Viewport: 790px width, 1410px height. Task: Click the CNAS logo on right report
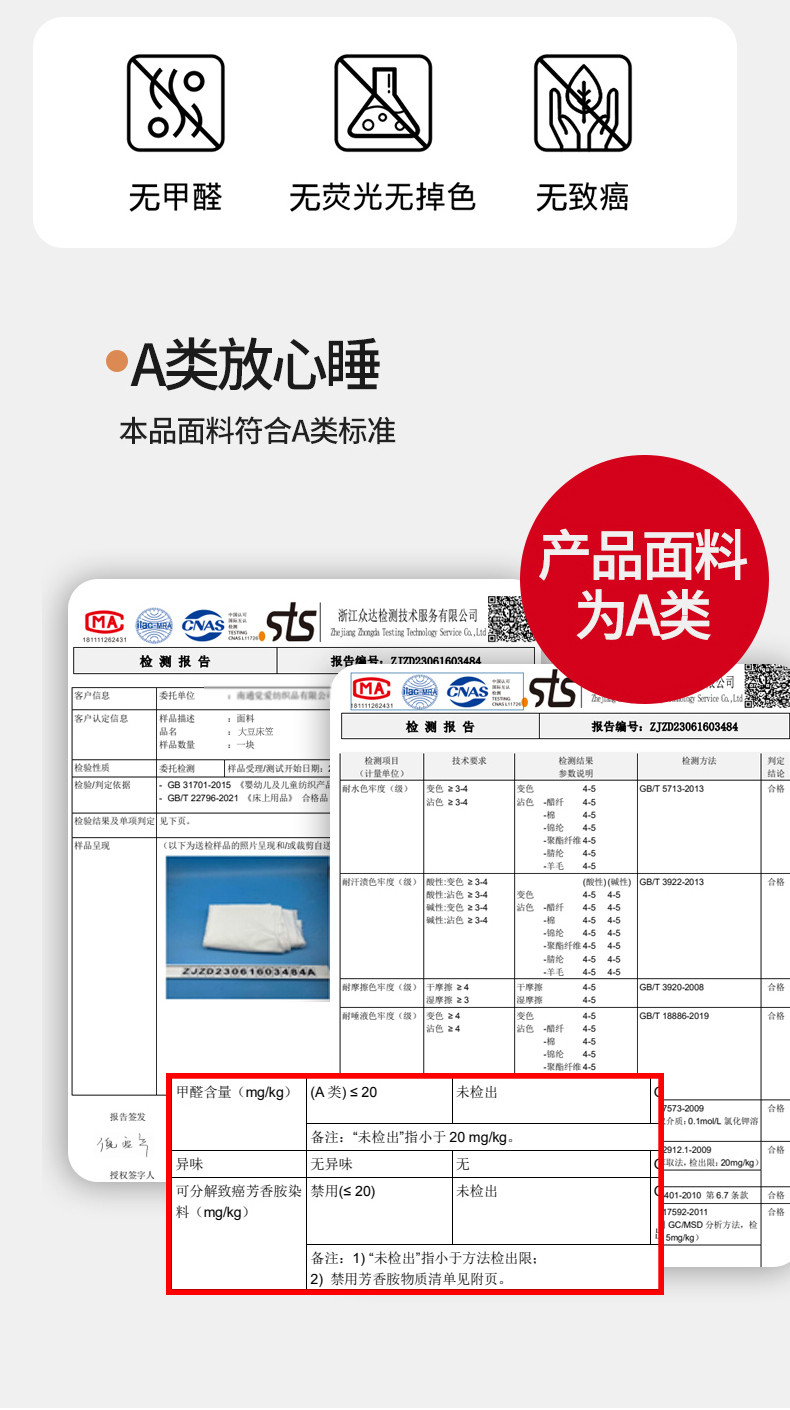tap(467, 689)
